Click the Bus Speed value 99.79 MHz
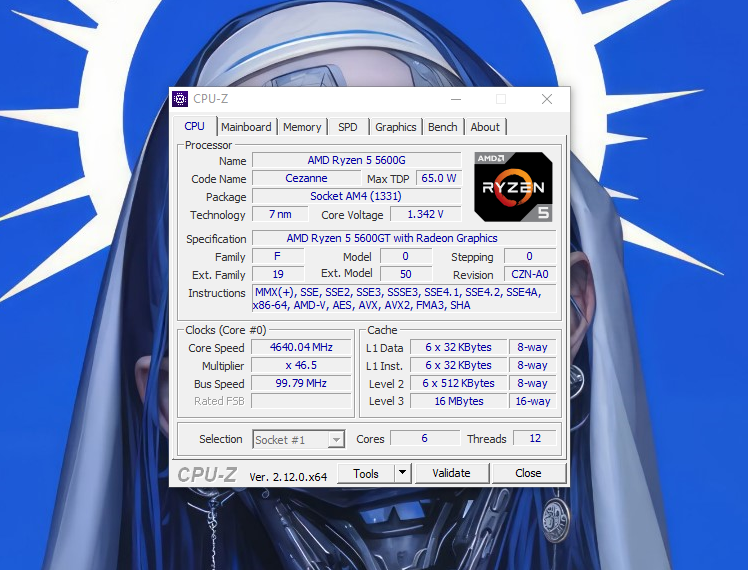Viewport: 748px width, 570px height. [301, 383]
